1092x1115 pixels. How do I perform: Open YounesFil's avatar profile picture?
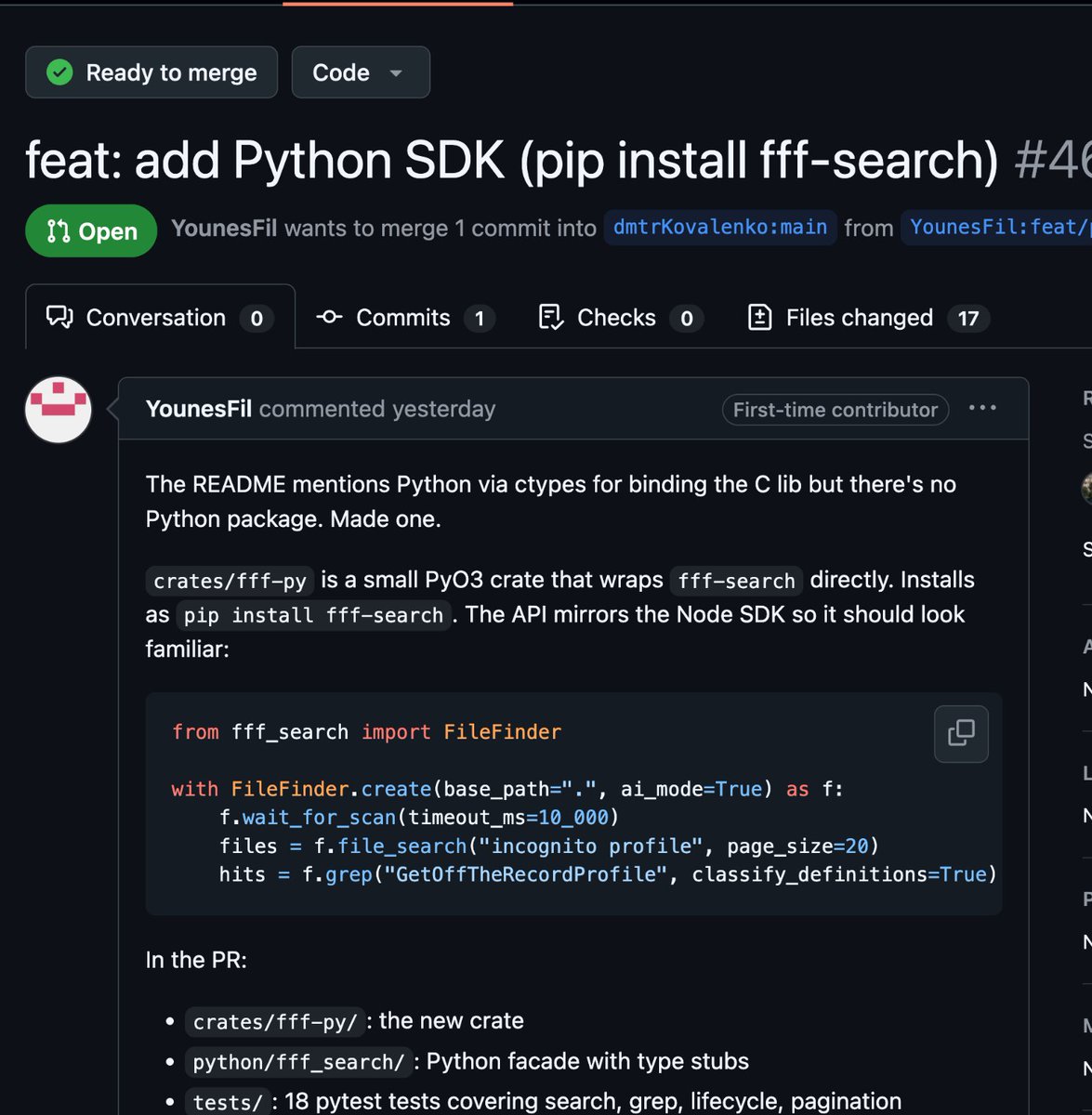(x=59, y=410)
